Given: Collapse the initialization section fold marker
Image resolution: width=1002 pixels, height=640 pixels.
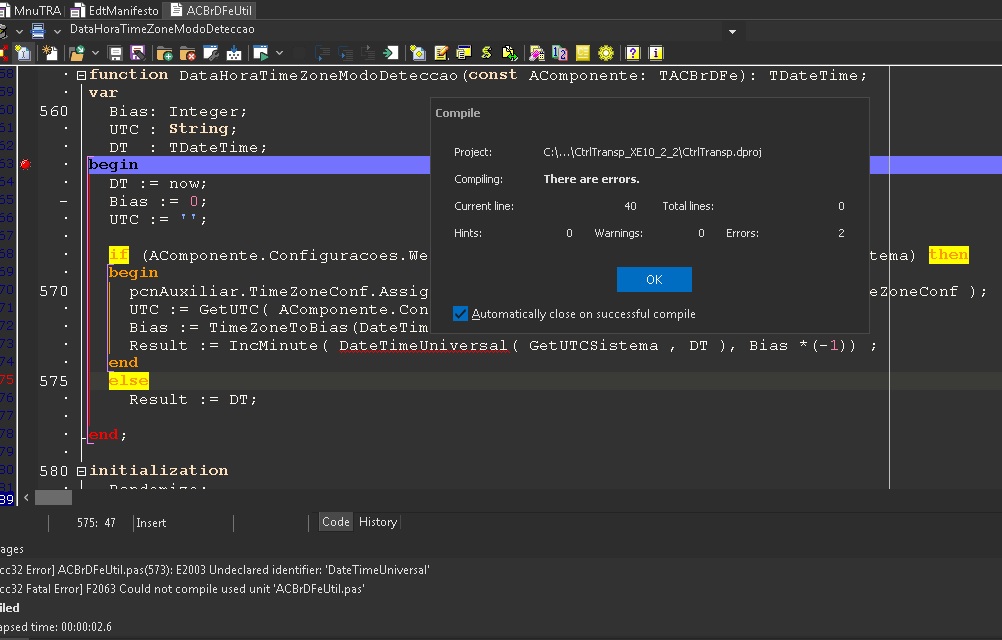Looking at the screenshot, I should pos(81,471).
